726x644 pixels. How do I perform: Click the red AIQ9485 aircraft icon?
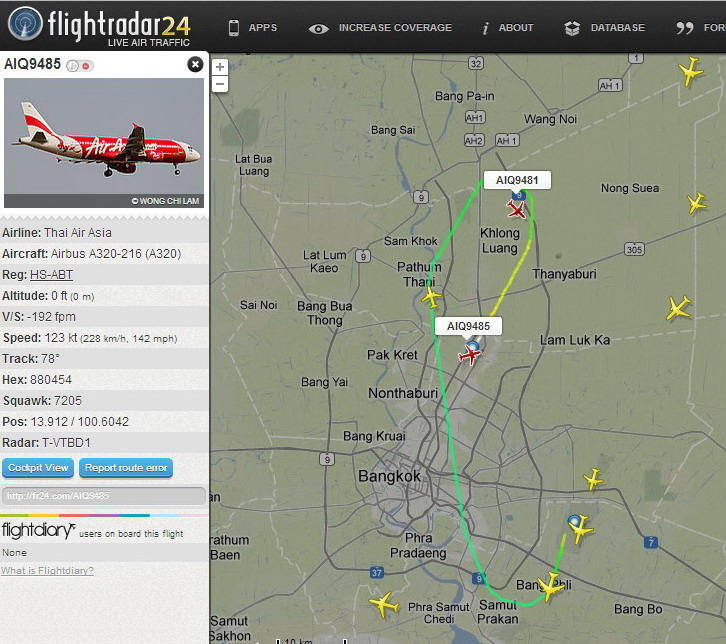click(x=469, y=355)
